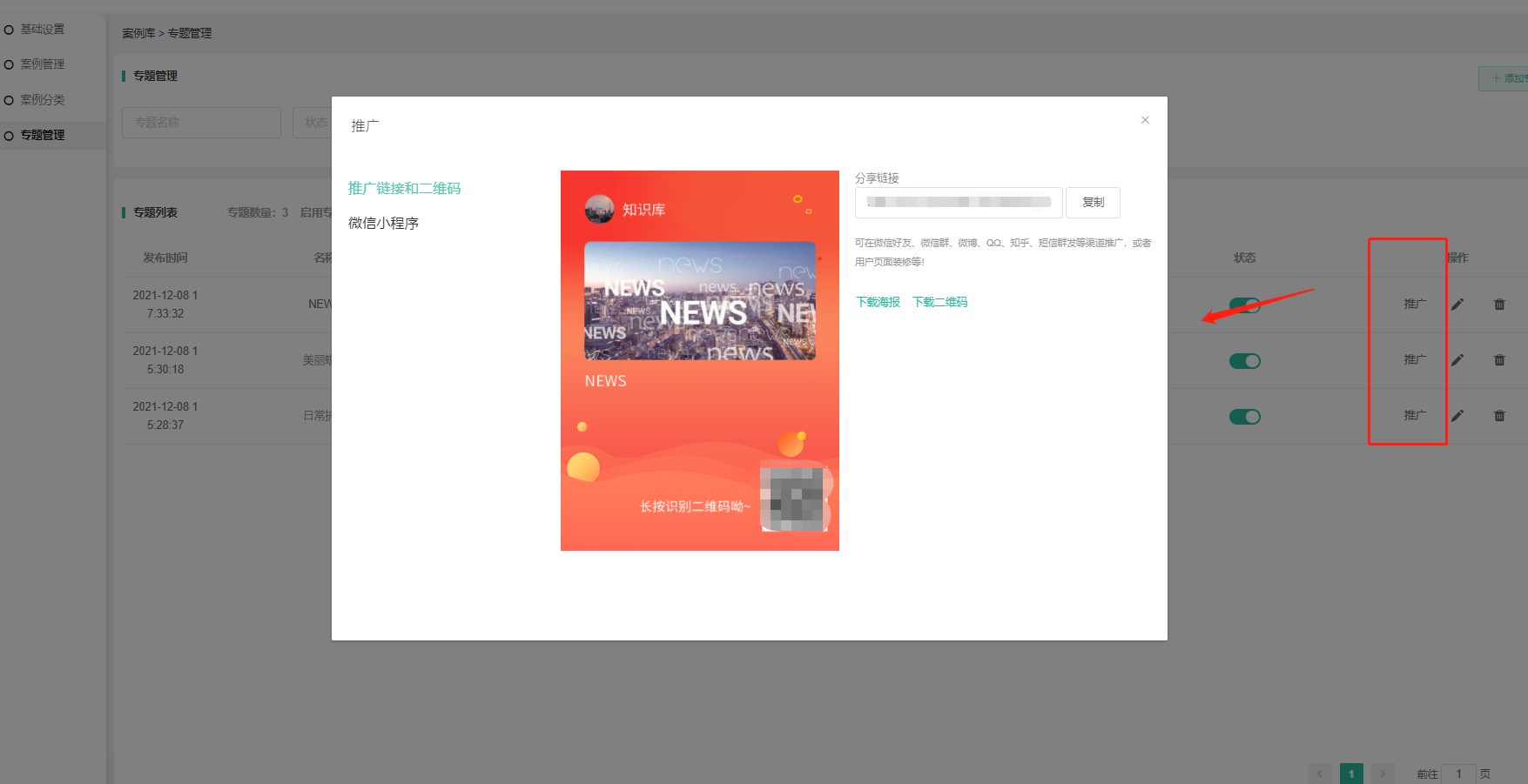Screen dimensions: 1528x784
Task: Delete the second topic with trash icon
Action: pyautogui.click(x=1499, y=360)
